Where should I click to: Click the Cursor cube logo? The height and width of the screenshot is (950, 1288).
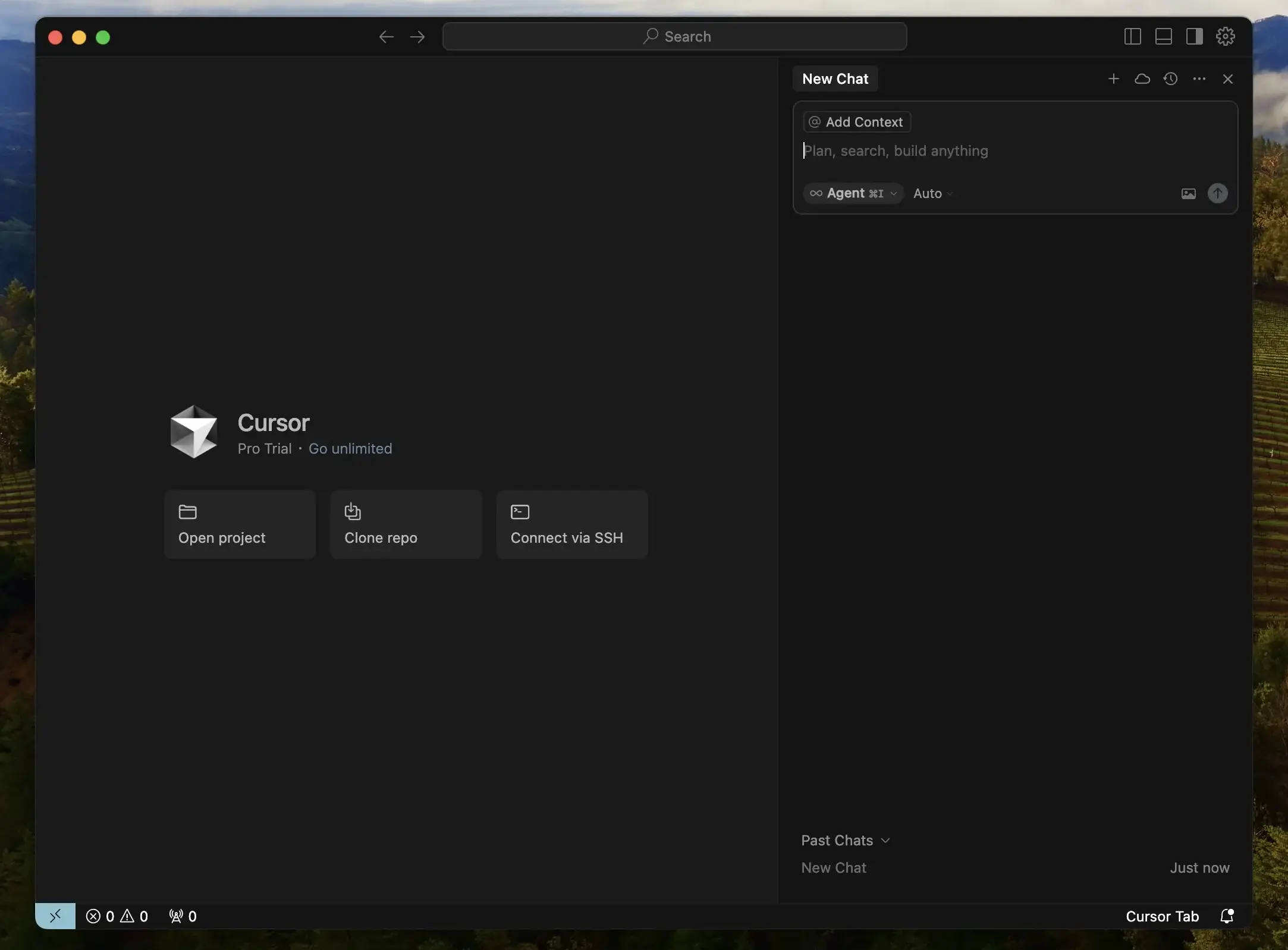coord(194,432)
